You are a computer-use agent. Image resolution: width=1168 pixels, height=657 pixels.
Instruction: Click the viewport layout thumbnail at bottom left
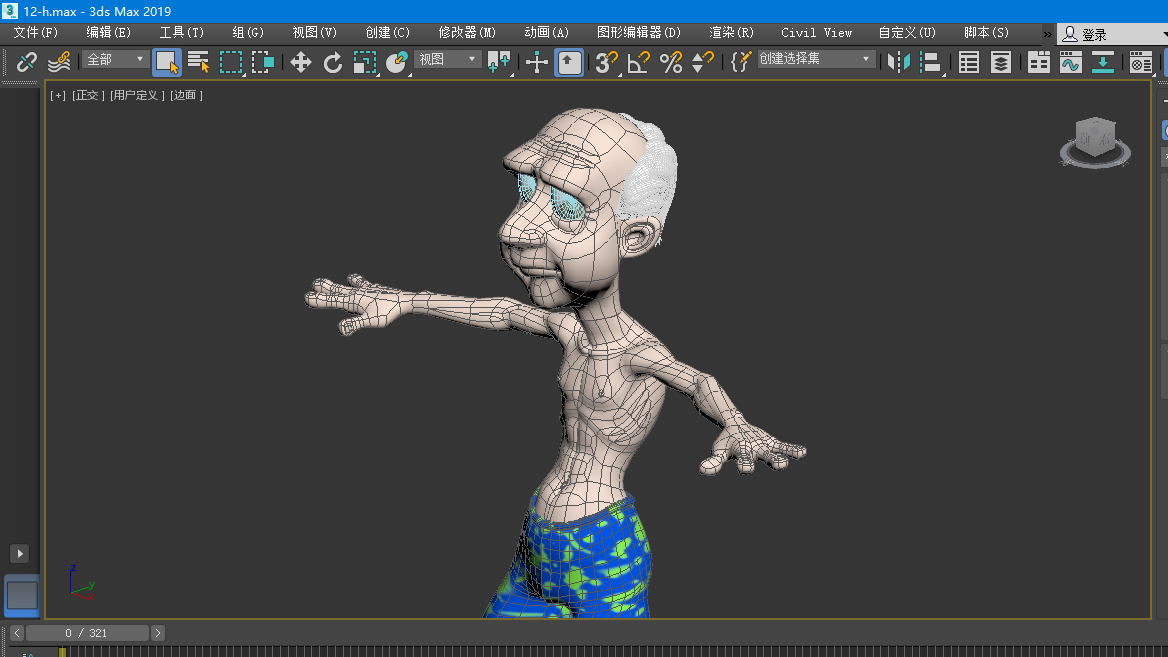point(22,595)
